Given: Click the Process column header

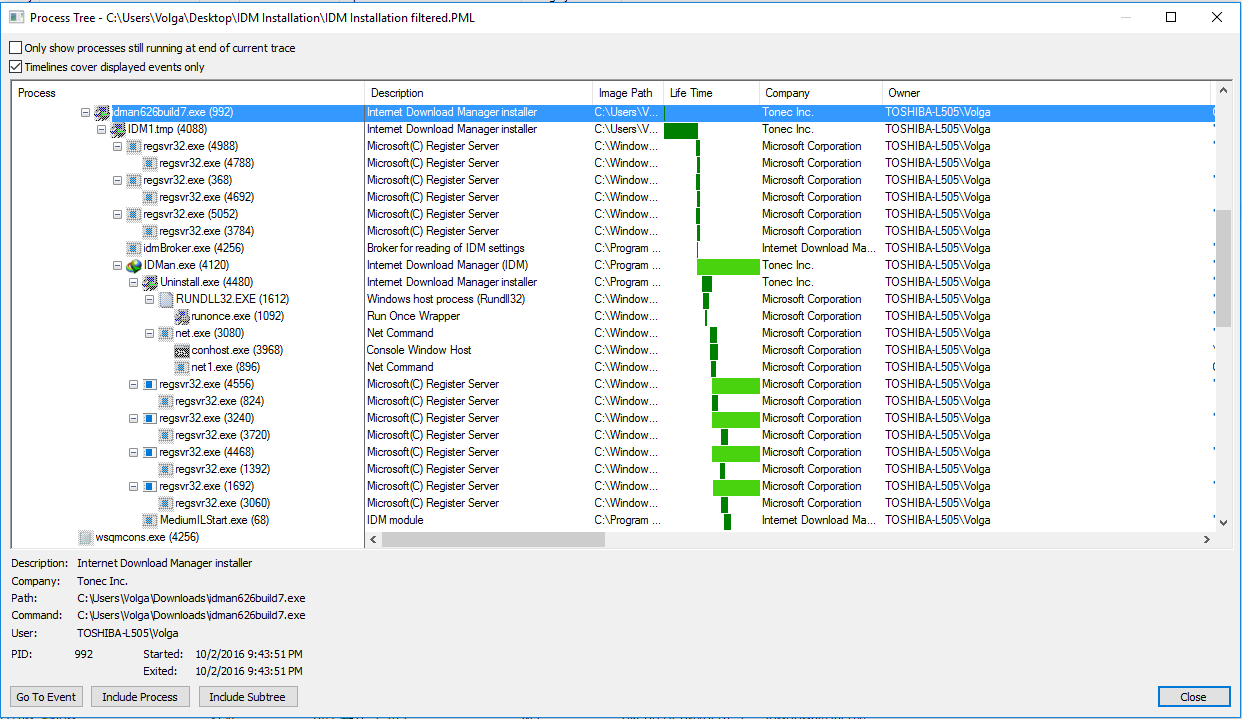Looking at the screenshot, I should click(188, 93).
